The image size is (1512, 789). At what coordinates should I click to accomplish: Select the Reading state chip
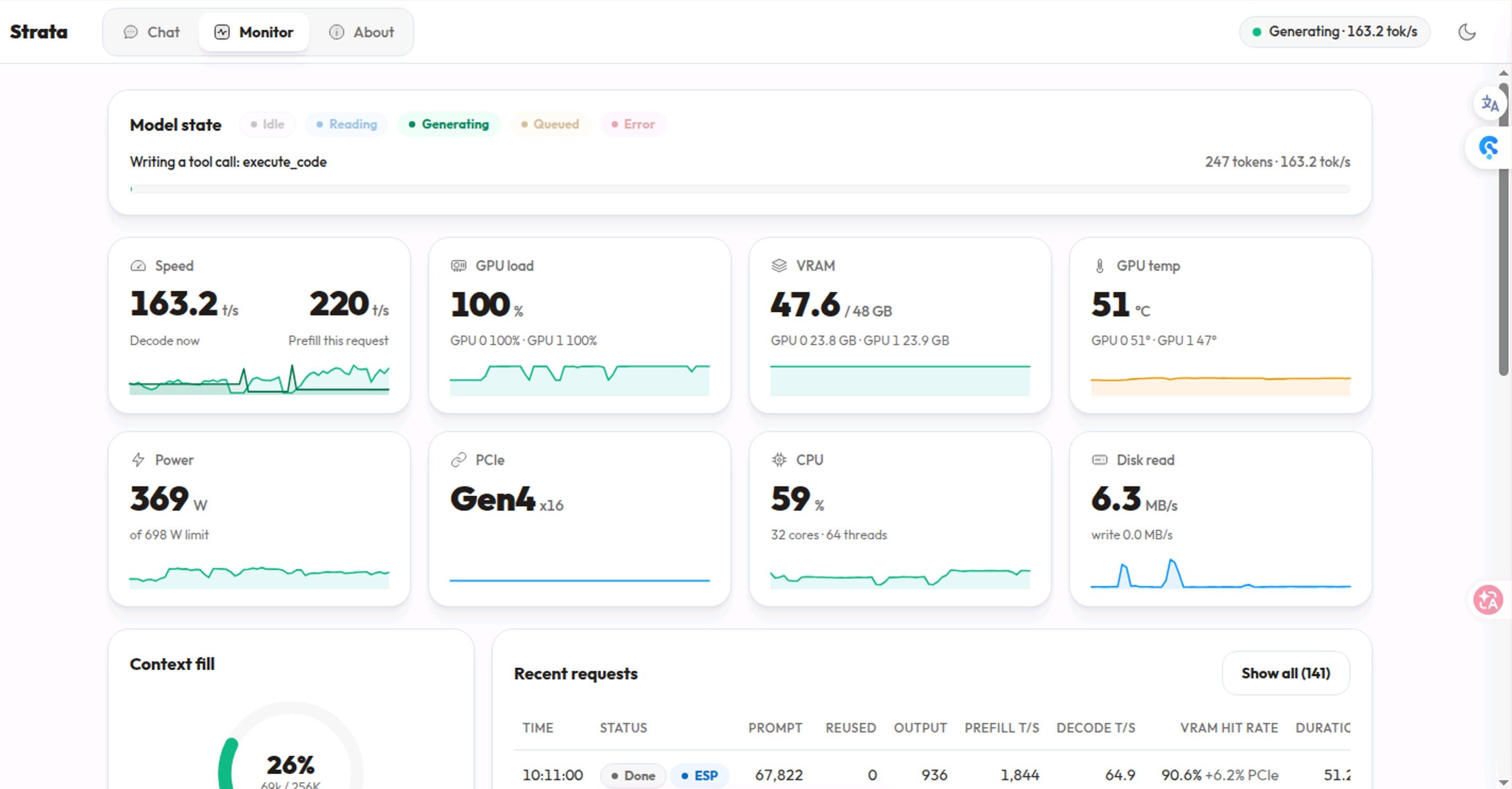coord(346,124)
